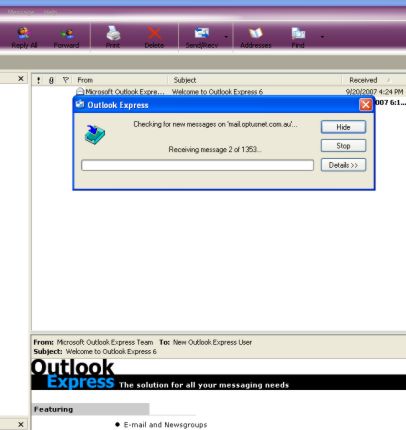Sort by the attachment paperclip column
The width and height of the screenshot is (406, 430).
coord(51,80)
